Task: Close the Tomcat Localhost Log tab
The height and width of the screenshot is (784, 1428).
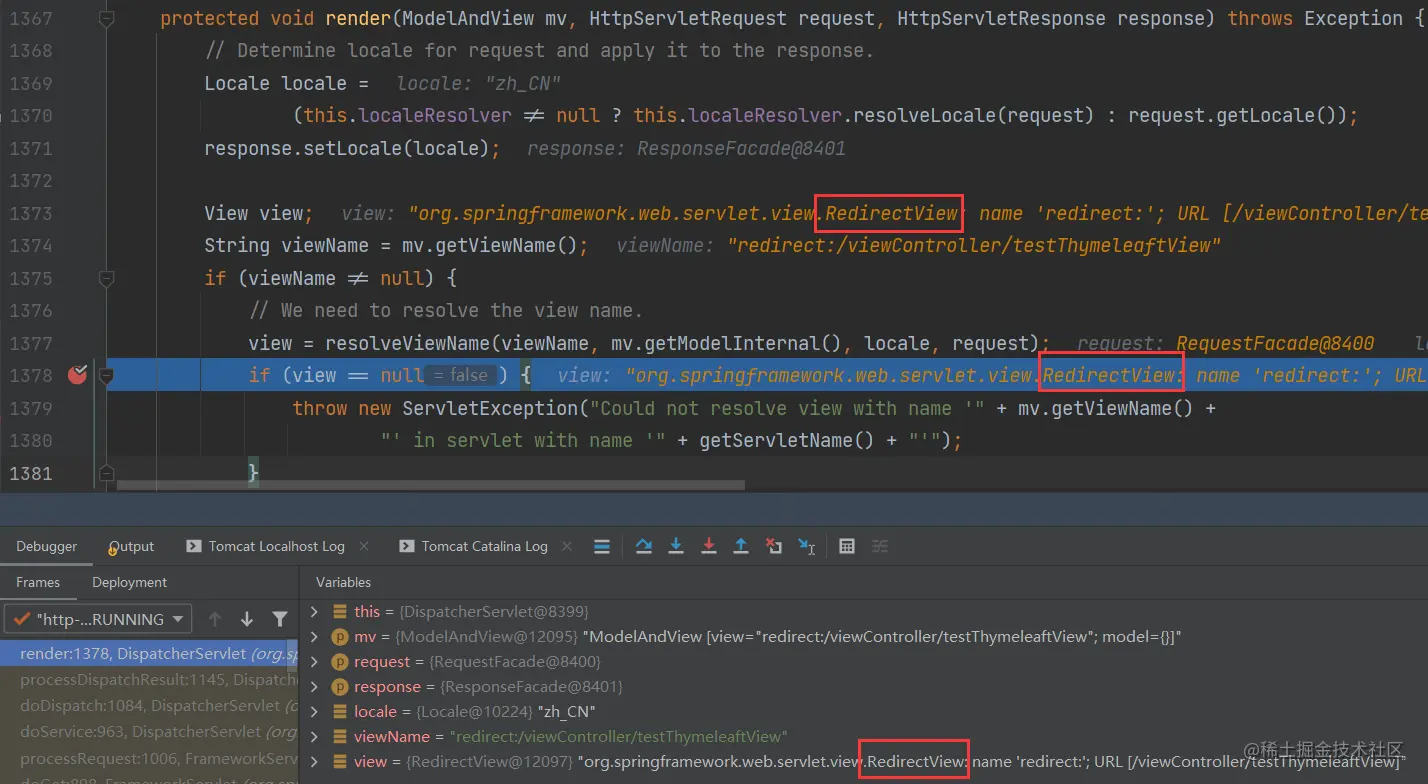Action: pyautogui.click(x=364, y=546)
